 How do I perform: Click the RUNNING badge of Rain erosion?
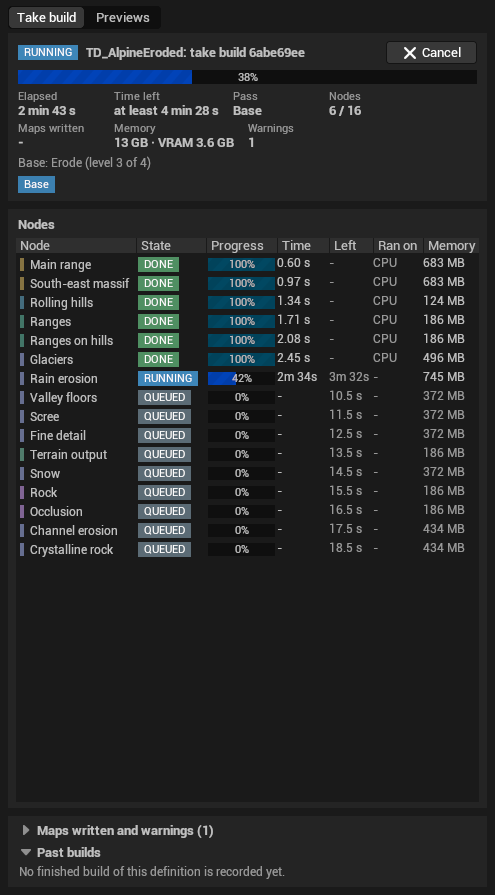click(x=168, y=378)
